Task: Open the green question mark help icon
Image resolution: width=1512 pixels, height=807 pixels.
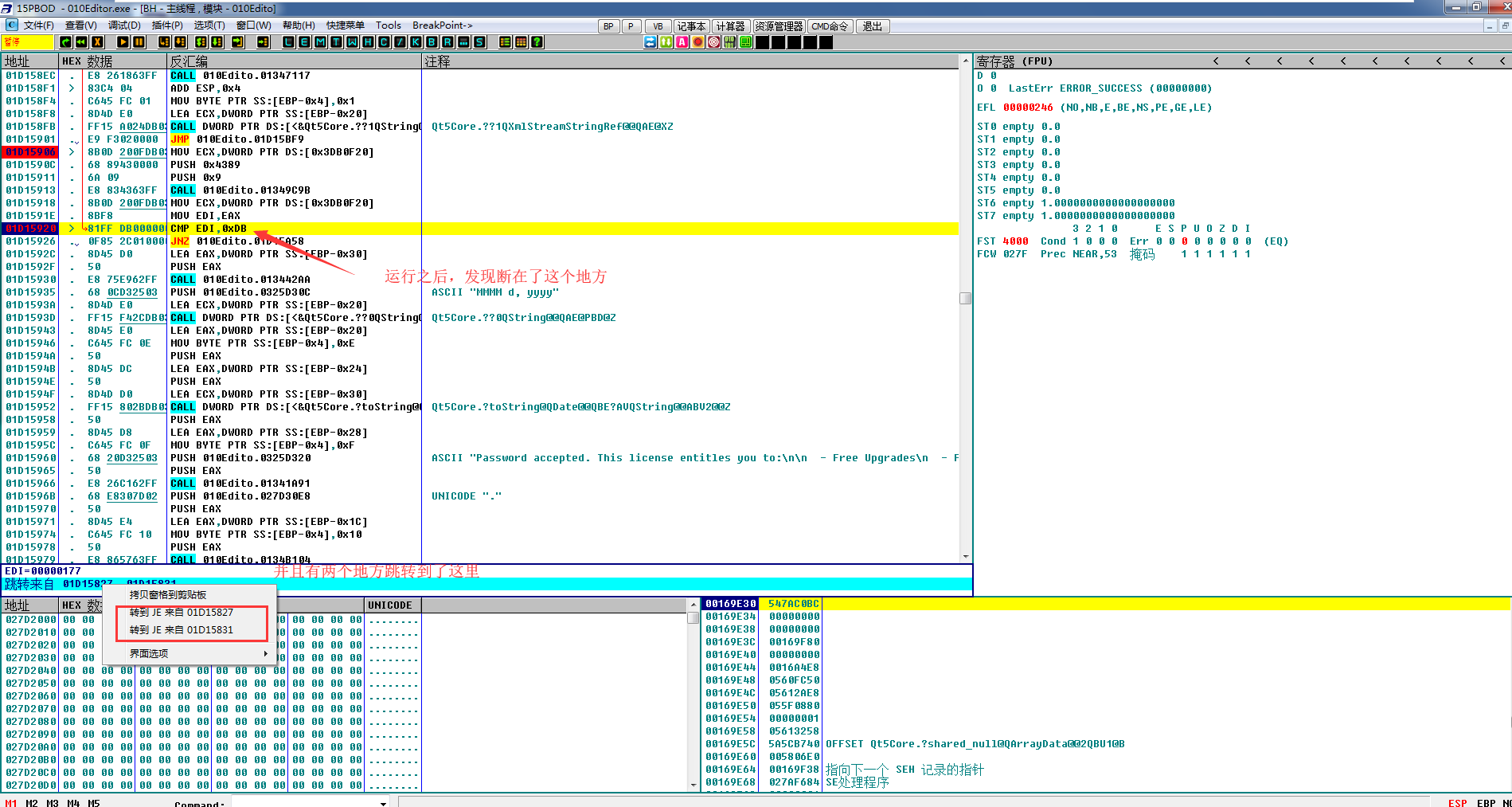Action: (537, 42)
